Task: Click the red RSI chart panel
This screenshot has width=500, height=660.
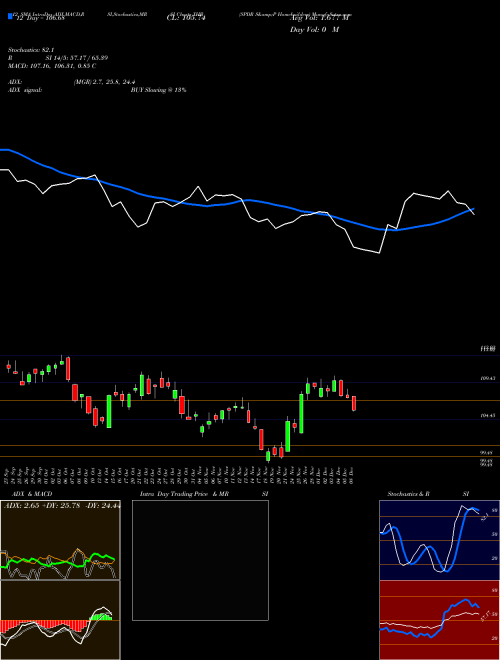Action: point(439,620)
